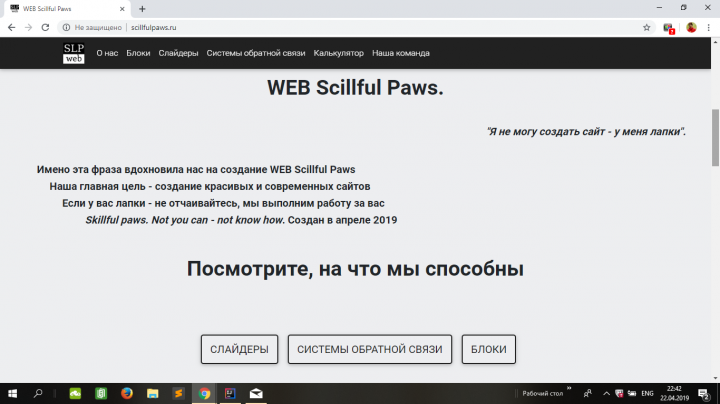720x404 pixels.
Task: Close the WEB Scillful Paws tab
Action: point(122,9)
